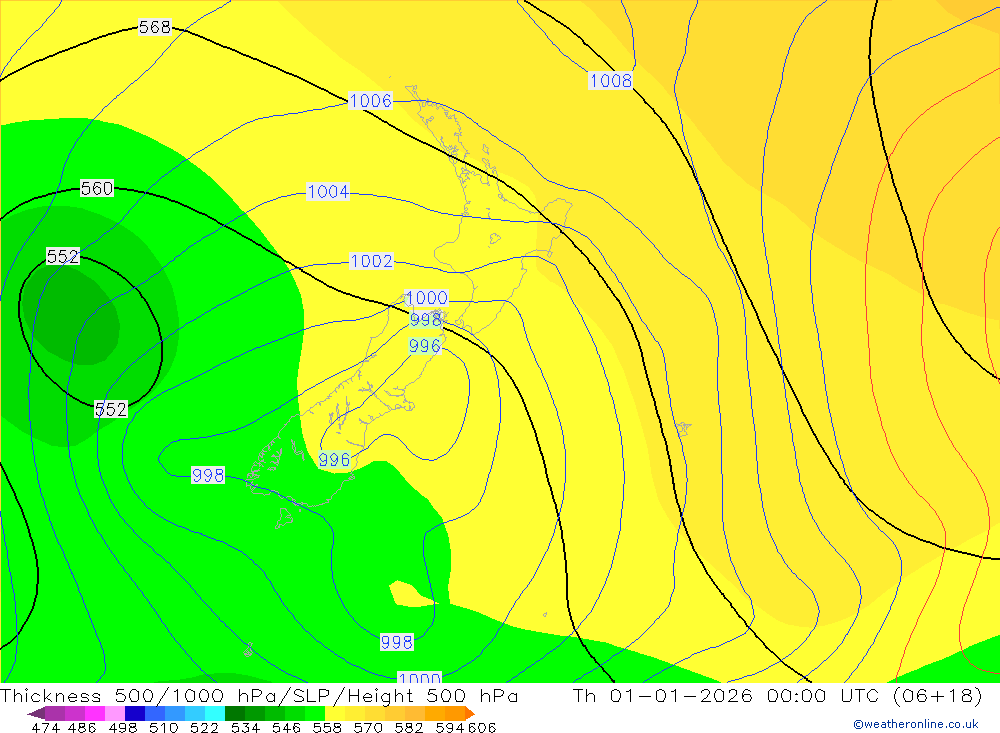Click the legend value 522
Viewport: 1000px width, 733px height.
(205, 727)
